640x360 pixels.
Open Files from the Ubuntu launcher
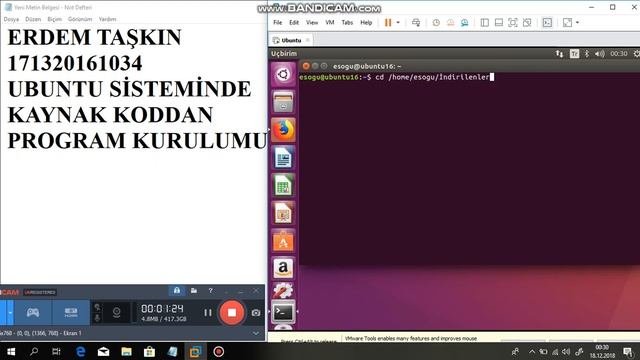point(283,102)
